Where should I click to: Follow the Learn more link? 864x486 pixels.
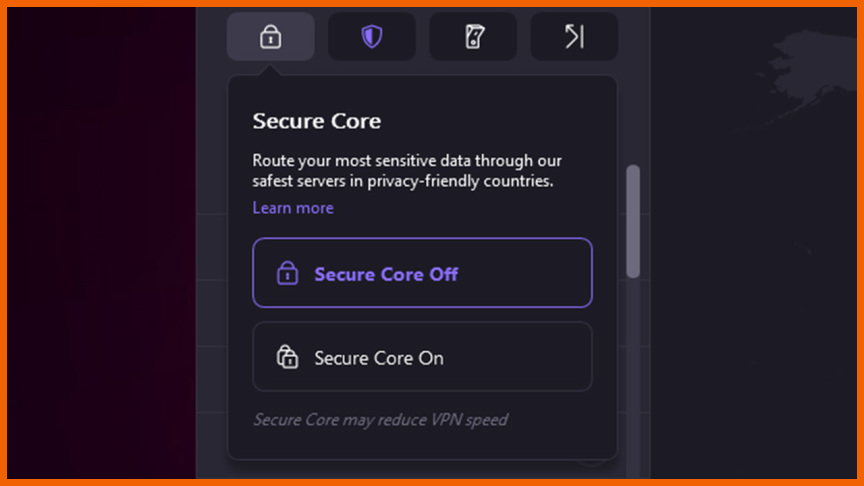pos(293,208)
